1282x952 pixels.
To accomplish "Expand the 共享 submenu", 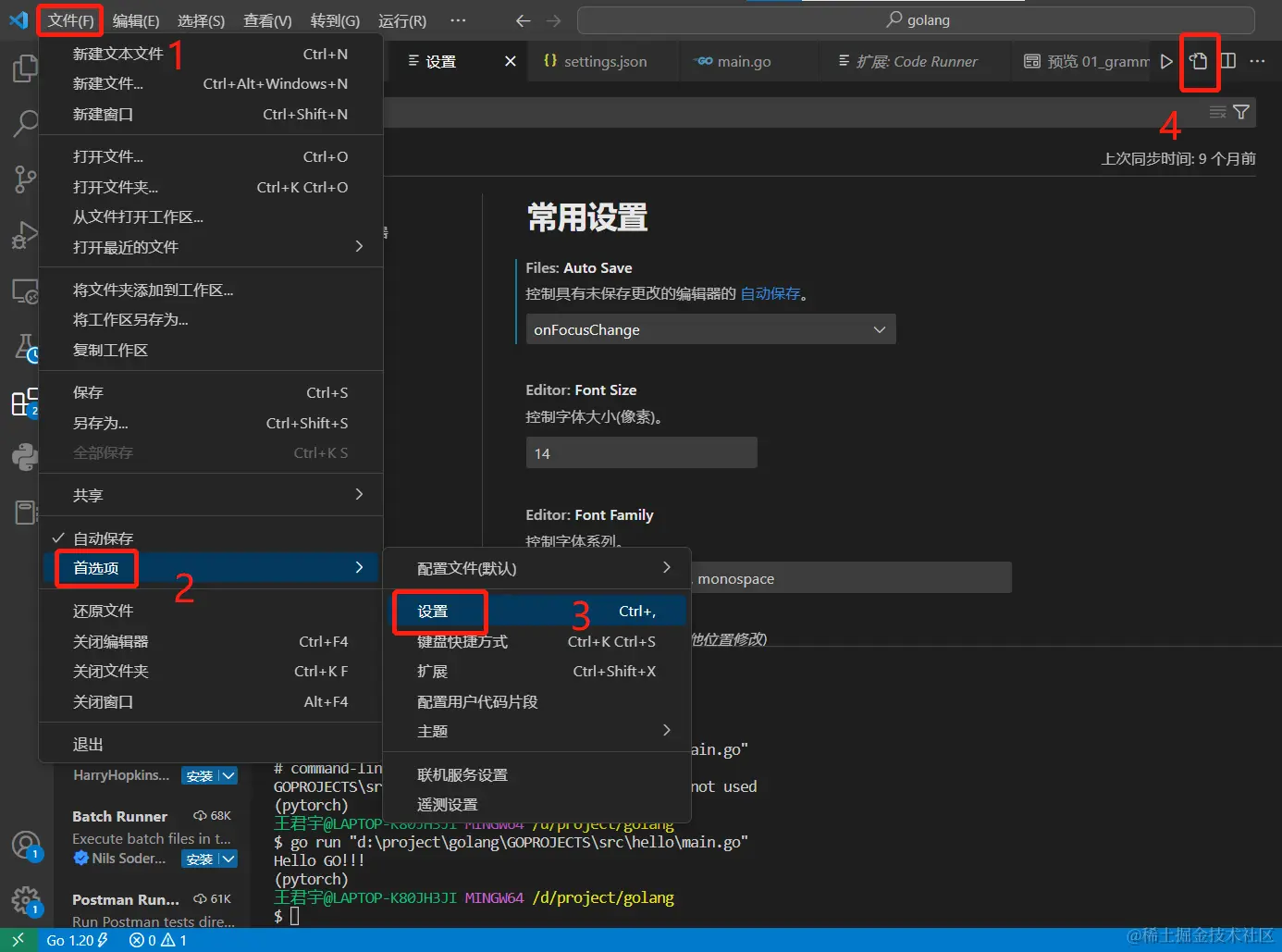I will click(x=211, y=495).
